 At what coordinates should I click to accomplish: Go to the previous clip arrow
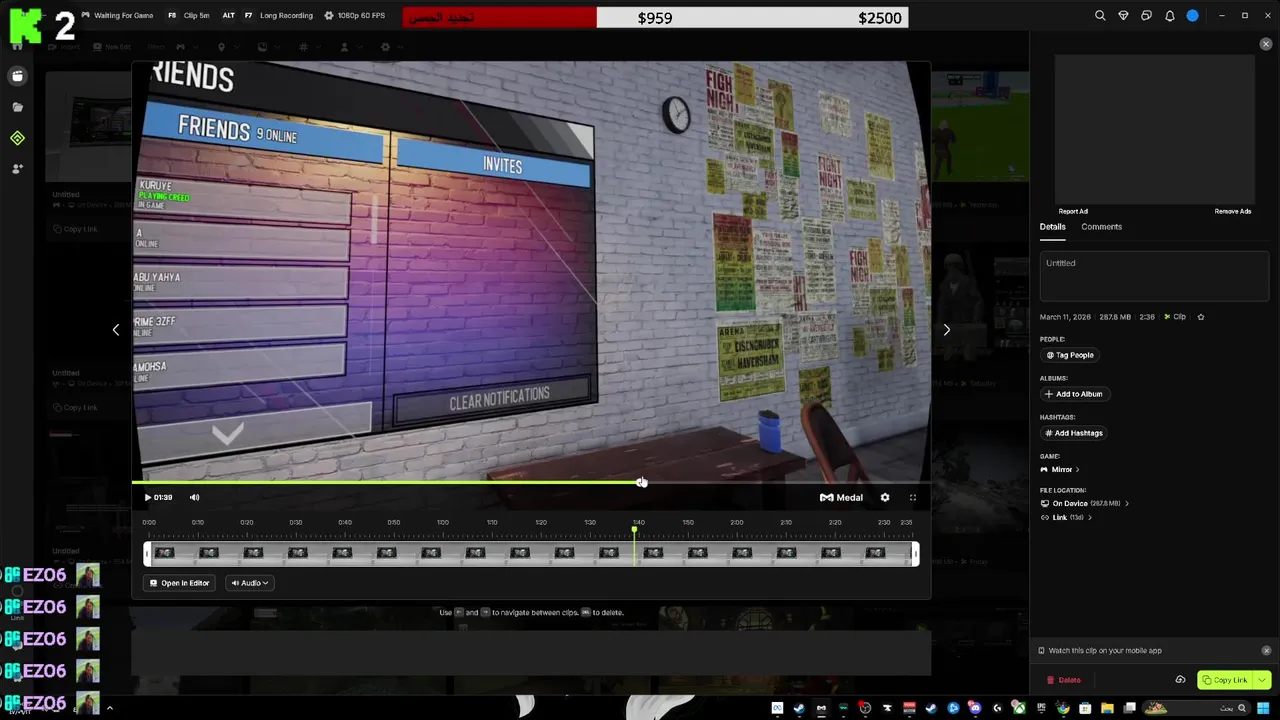pyautogui.click(x=116, y=329)
